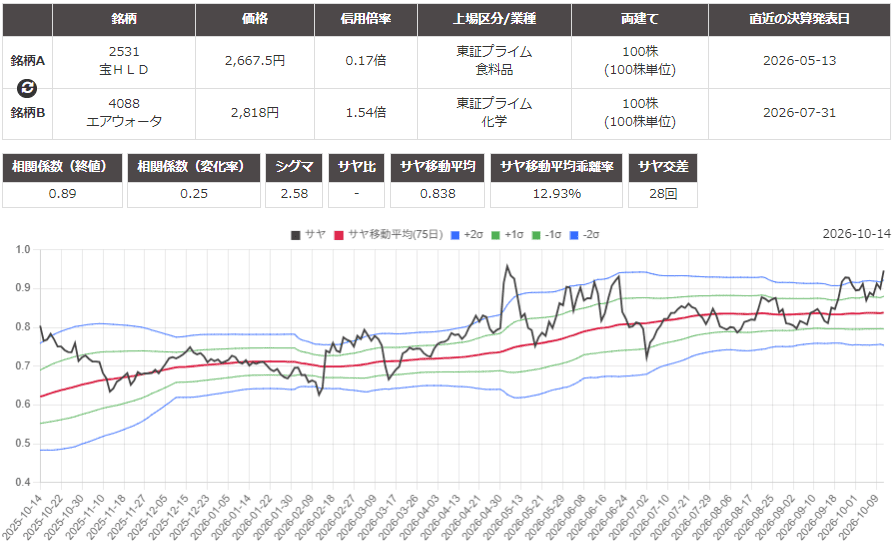
Task: Click the 直近の決算発表日 column header
Action: (799, 19)
